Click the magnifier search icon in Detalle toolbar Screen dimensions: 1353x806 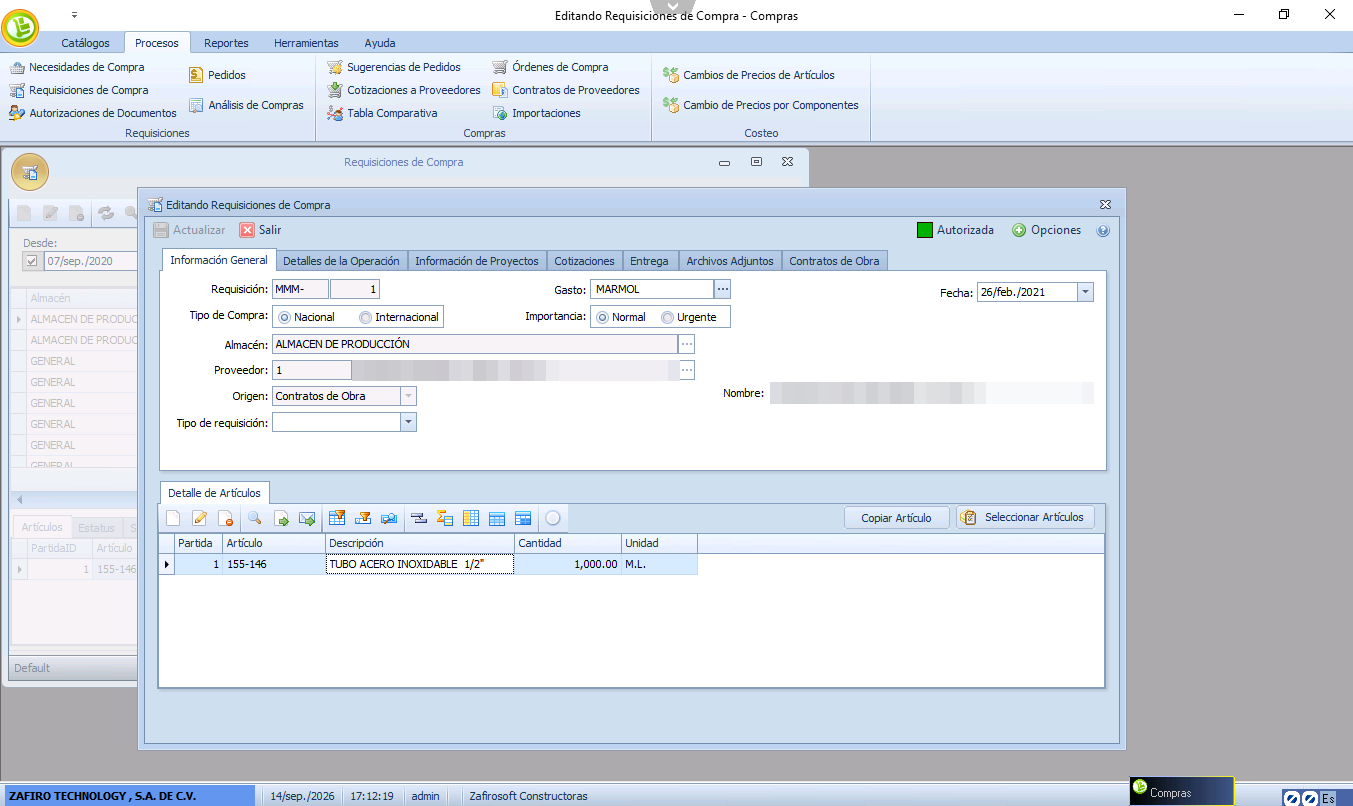(x=255, y=518)
